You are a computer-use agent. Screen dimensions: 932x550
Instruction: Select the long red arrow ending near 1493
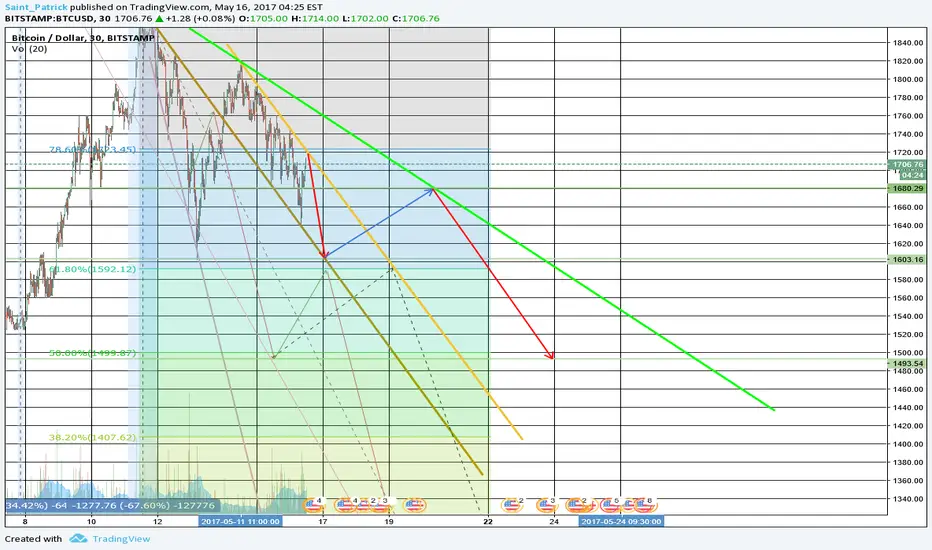tap(493, 274)
